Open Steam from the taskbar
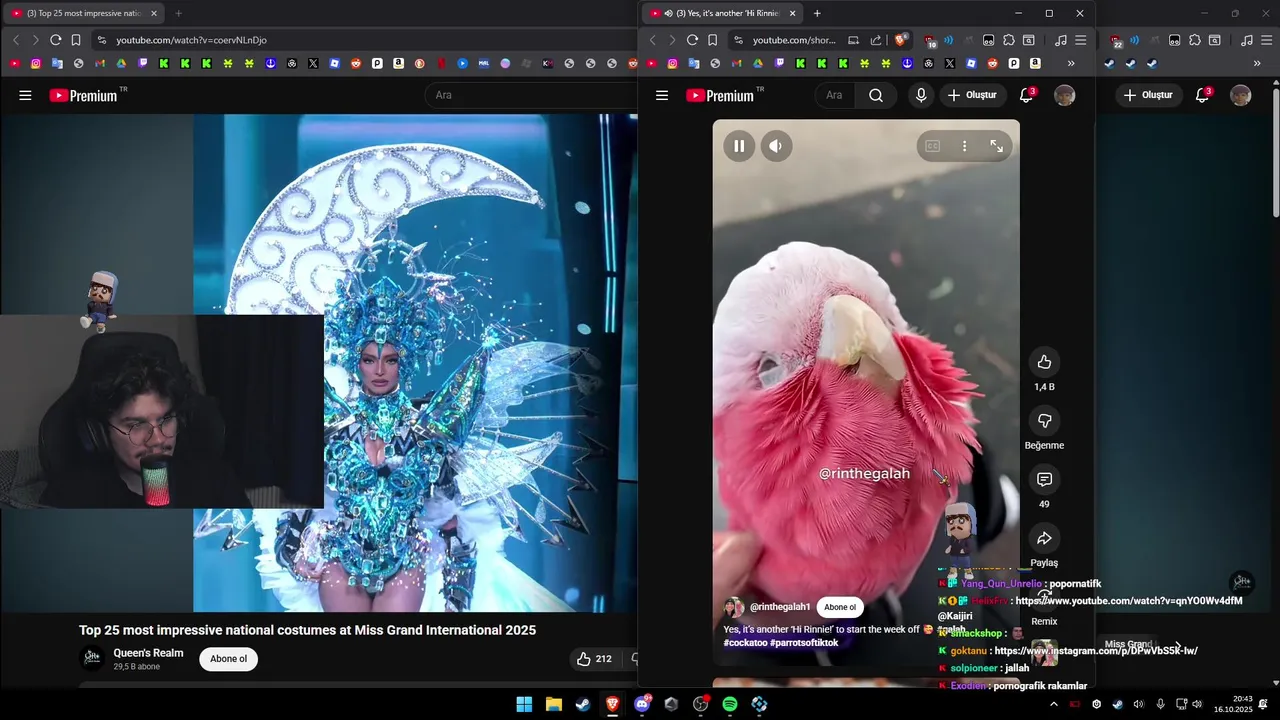Screen dimensions: 1280x720 (583, 704)
